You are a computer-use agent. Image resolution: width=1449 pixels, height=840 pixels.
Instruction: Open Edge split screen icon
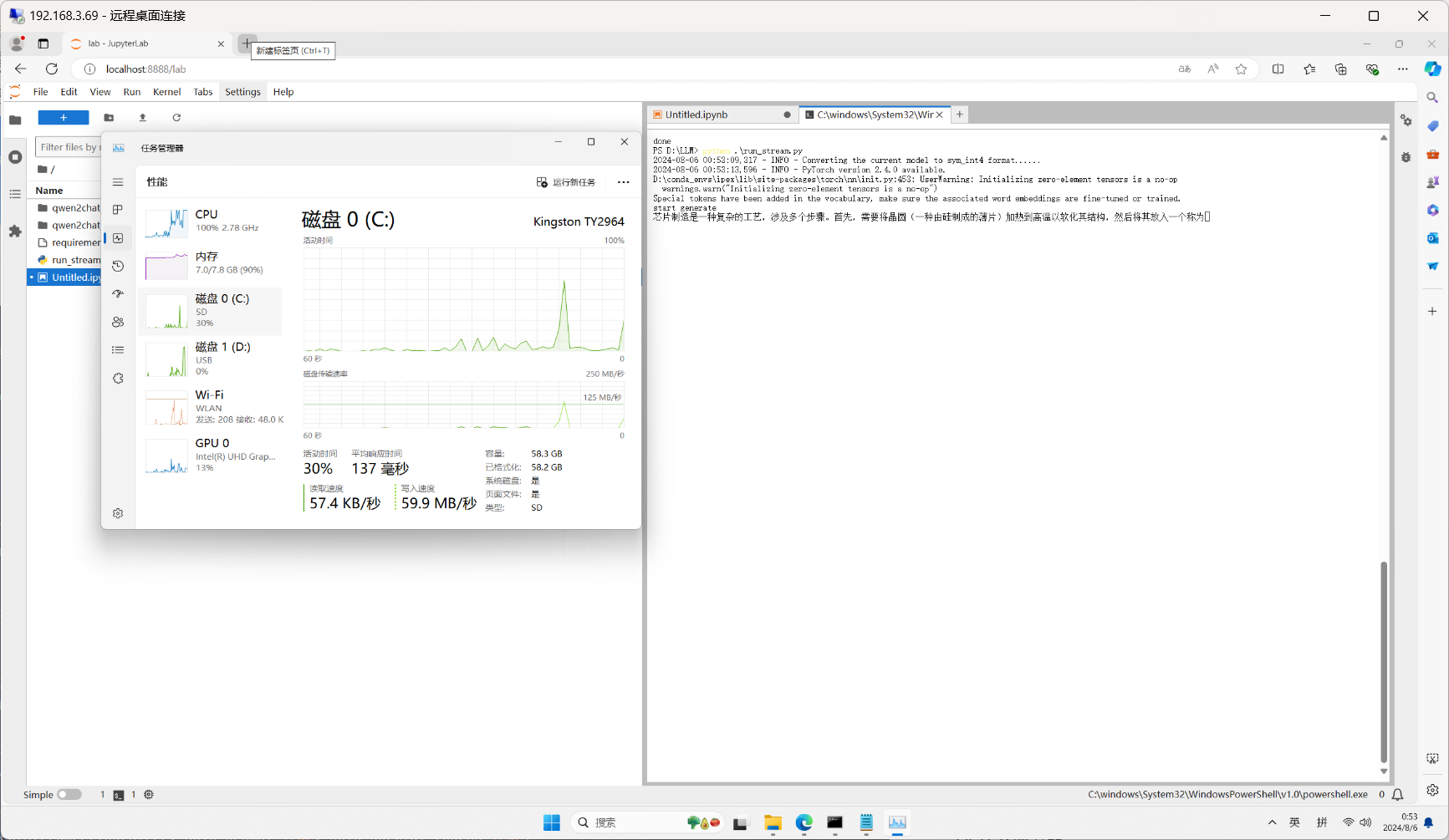(1278, 69)
